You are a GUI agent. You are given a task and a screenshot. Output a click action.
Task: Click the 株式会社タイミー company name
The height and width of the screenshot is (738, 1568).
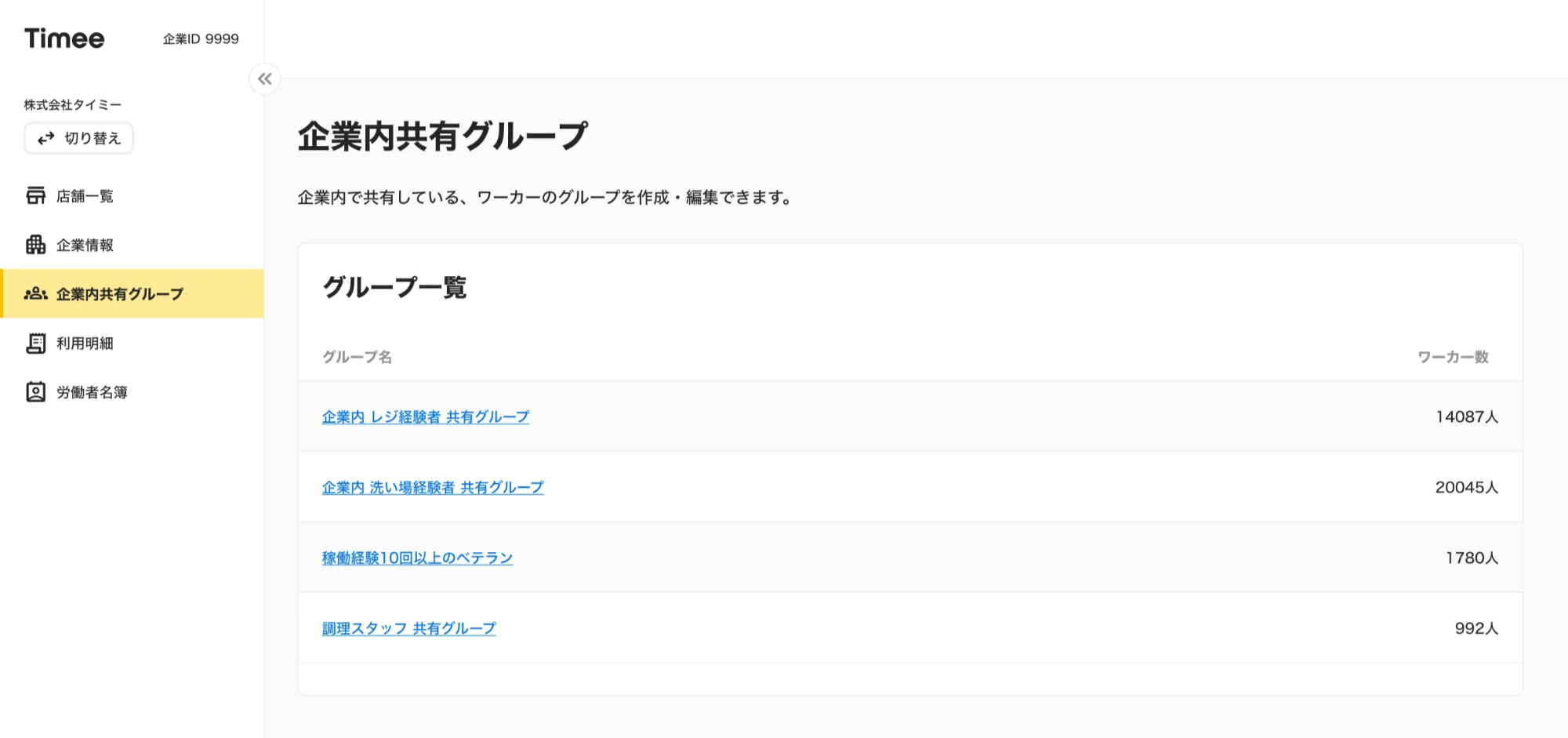coord(72,104)
